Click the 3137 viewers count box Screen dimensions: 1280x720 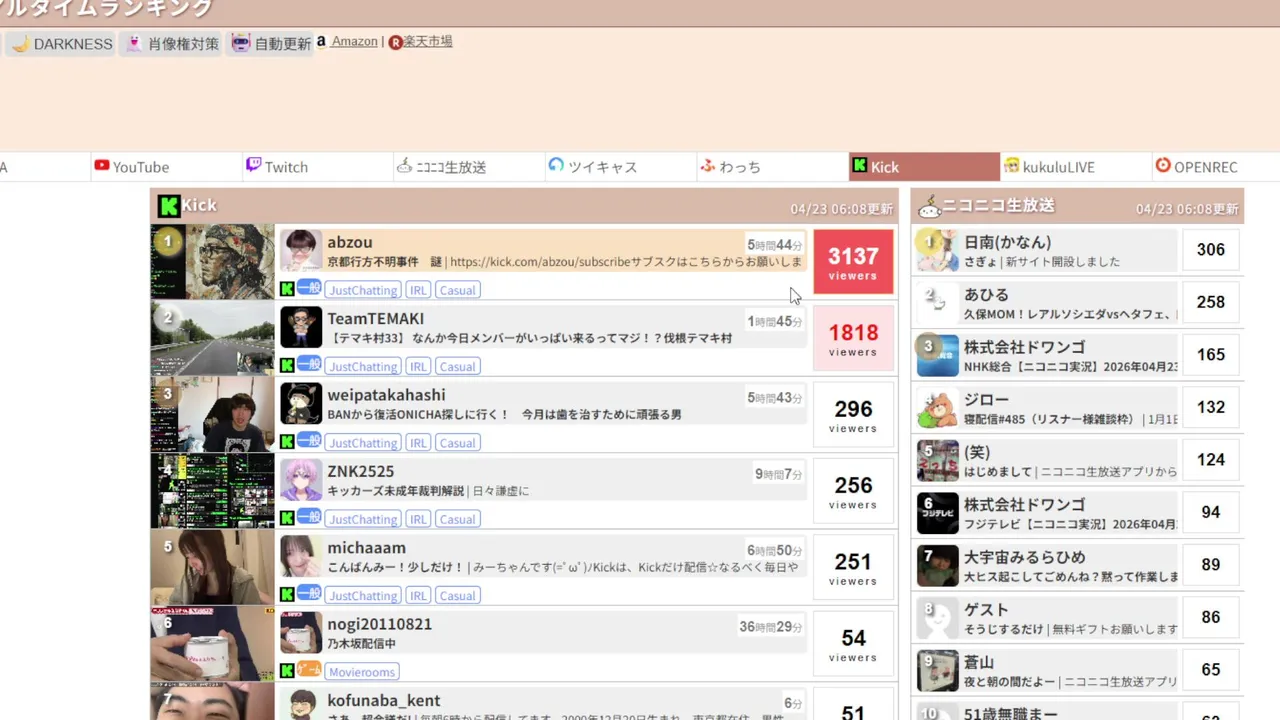[x=853, y=262]
